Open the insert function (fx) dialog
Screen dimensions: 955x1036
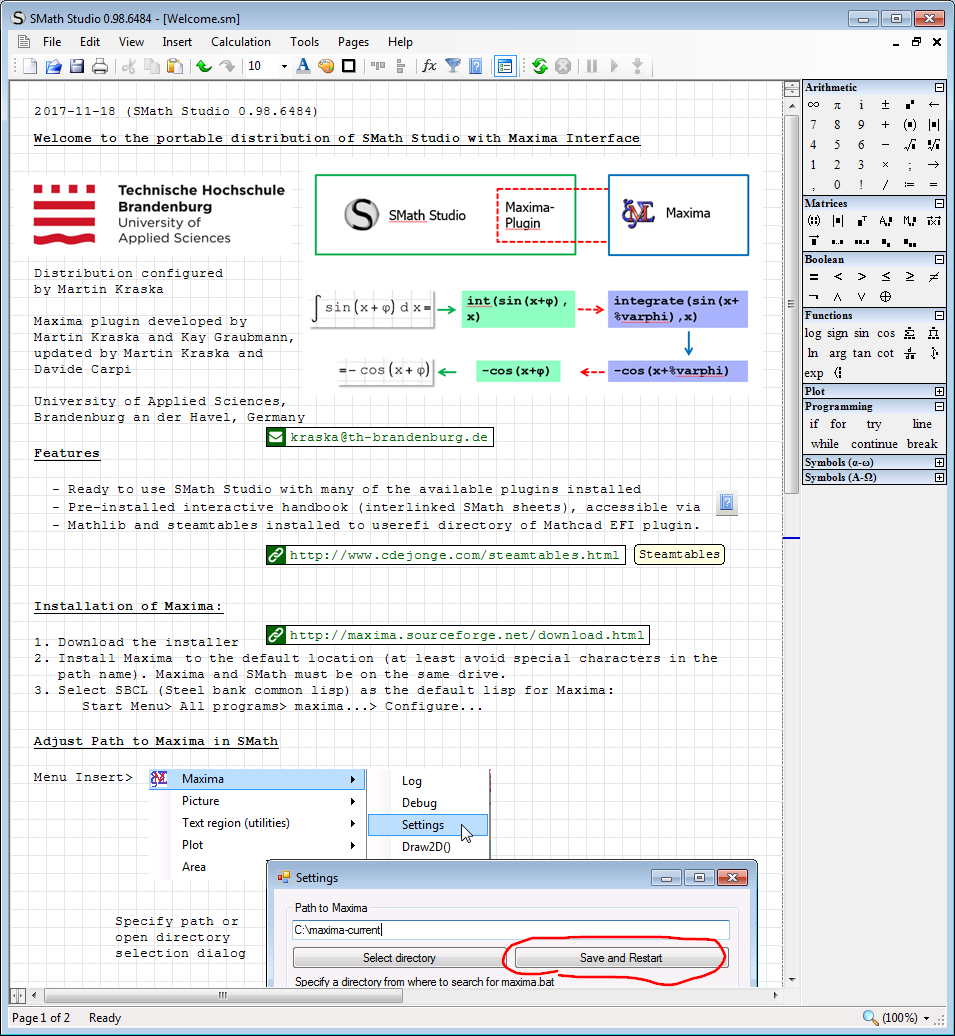pyautogui.click(x=430, y=66)
